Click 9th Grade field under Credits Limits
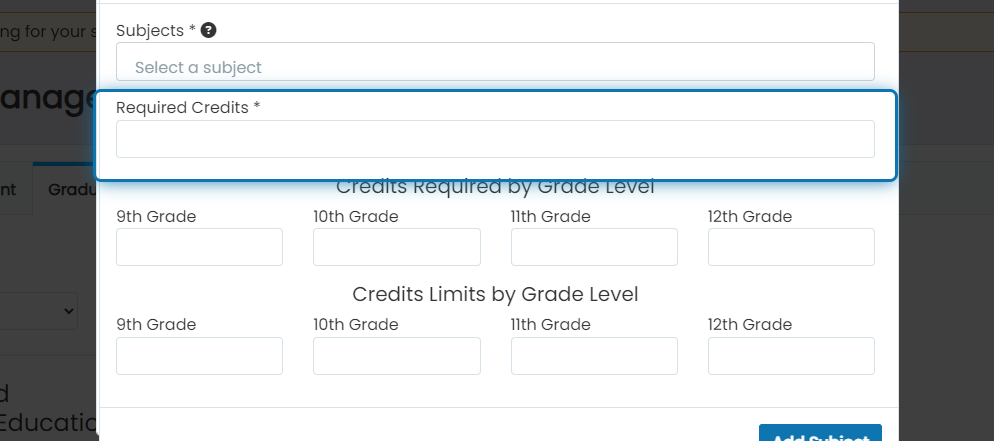Image resolution: width=994 pixels, height=441 pixels. click(199, 356)
